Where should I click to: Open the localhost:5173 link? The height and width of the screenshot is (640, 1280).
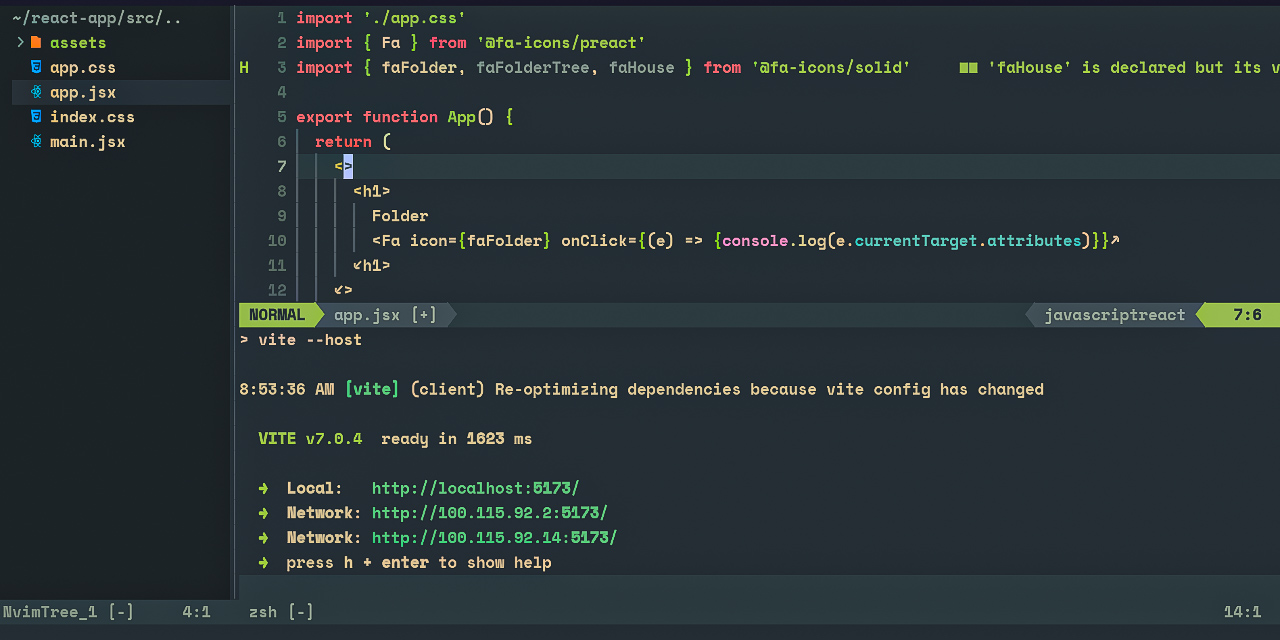[x=474, y=488]
